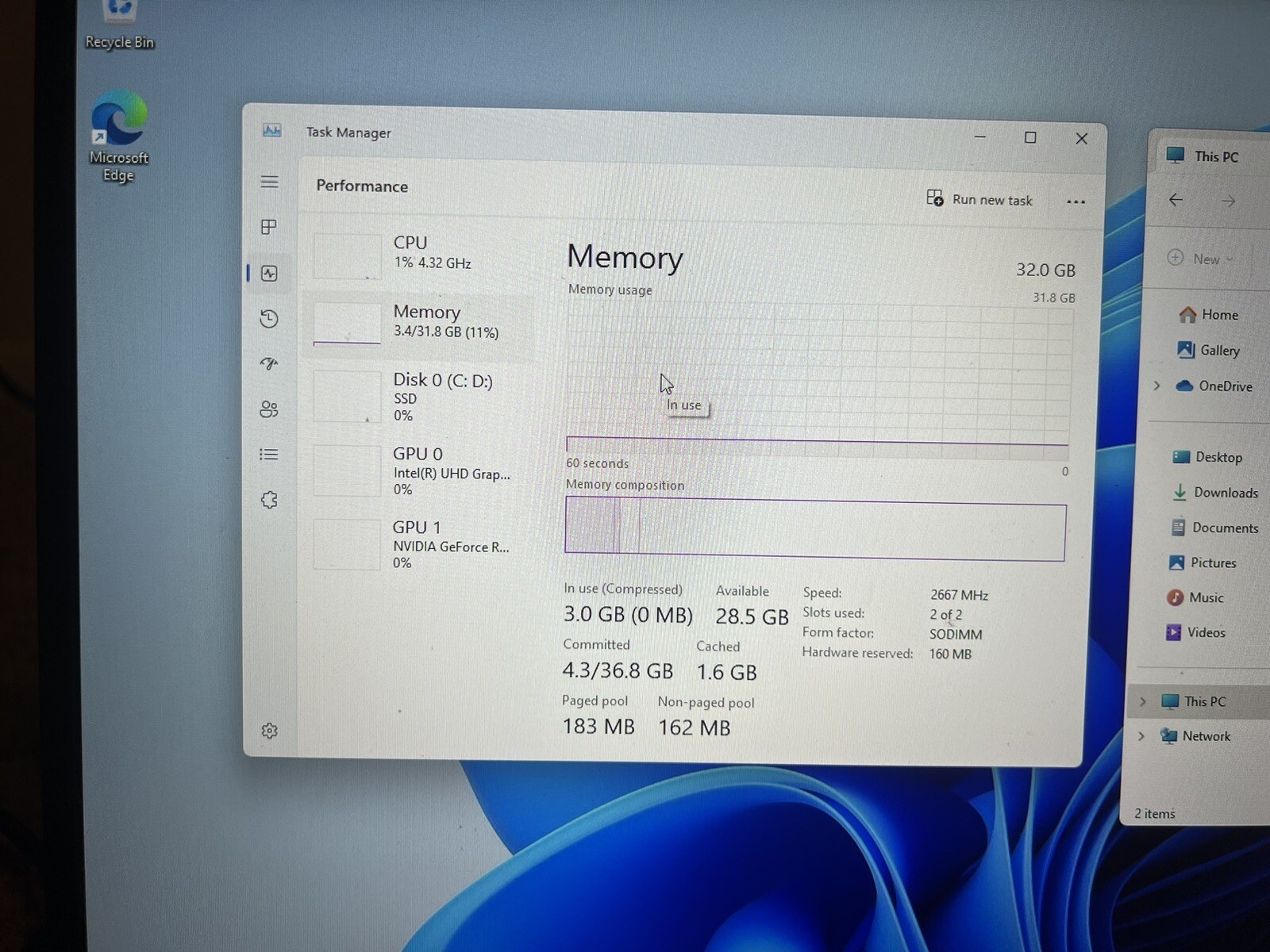This screenshot has height=952, width=1270.
Task: Select GPU 0 Intel UHD Graphics entry
Action: click(x=418, y=470)
